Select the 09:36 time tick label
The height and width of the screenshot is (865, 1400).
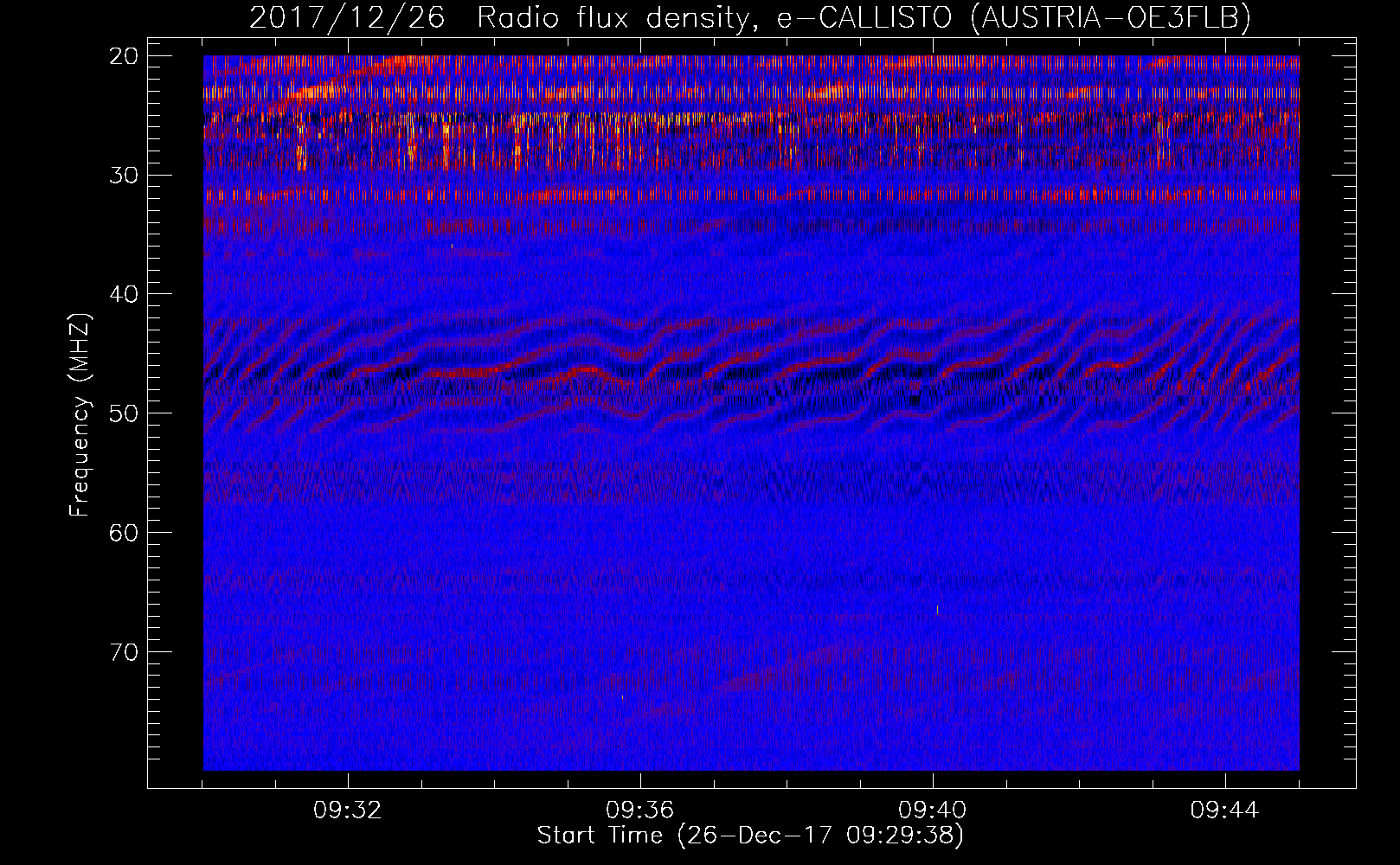640,811
